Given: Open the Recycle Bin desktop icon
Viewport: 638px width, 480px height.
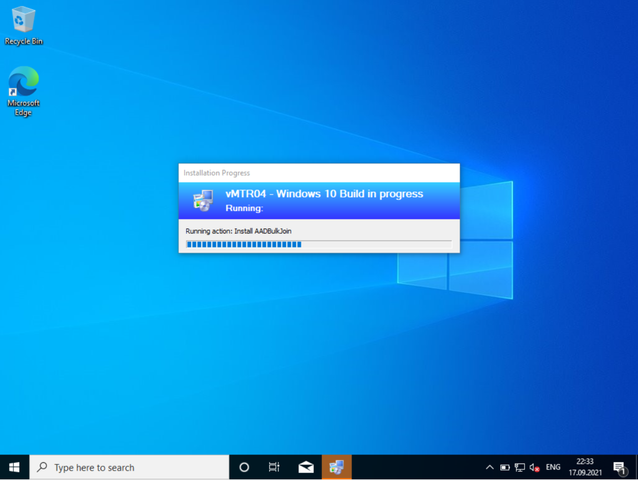Looking at the screenshot, I should coord(23,26).
